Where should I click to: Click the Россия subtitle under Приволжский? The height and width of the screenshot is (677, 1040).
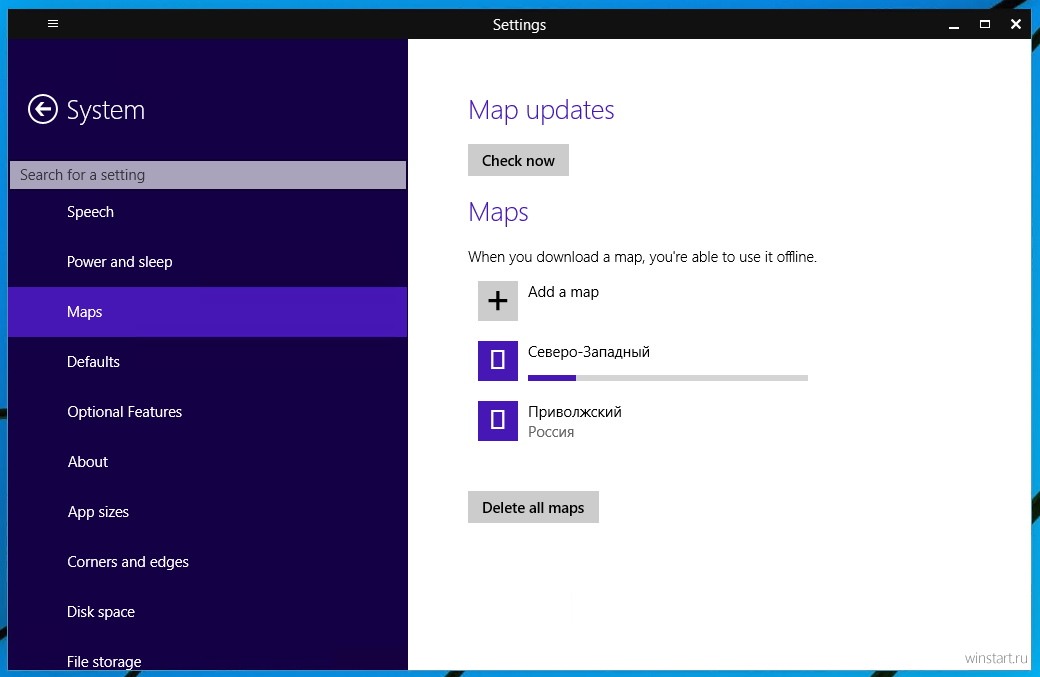(551, 432)
